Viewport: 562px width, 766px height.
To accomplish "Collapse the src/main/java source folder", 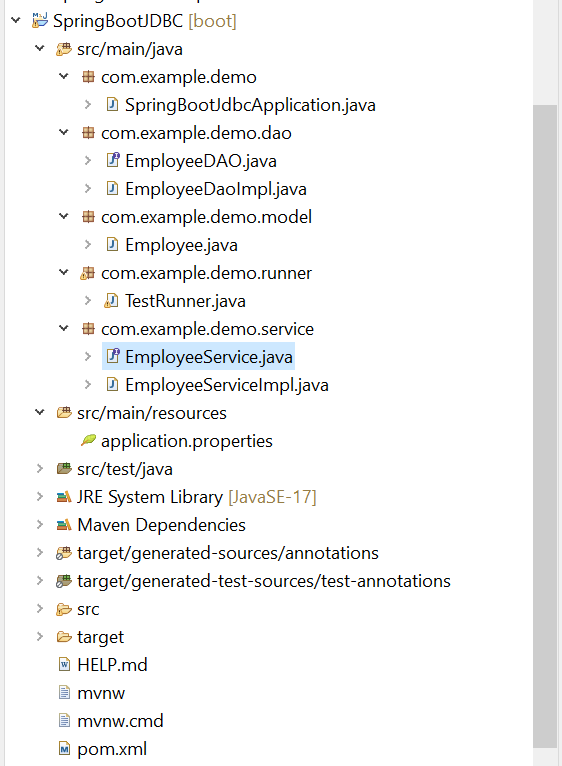I will tap(40, 48).
